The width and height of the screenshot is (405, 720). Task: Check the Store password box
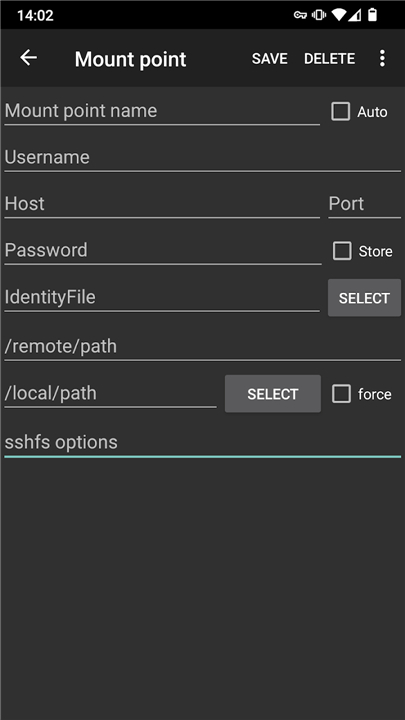tap(342, 251)
